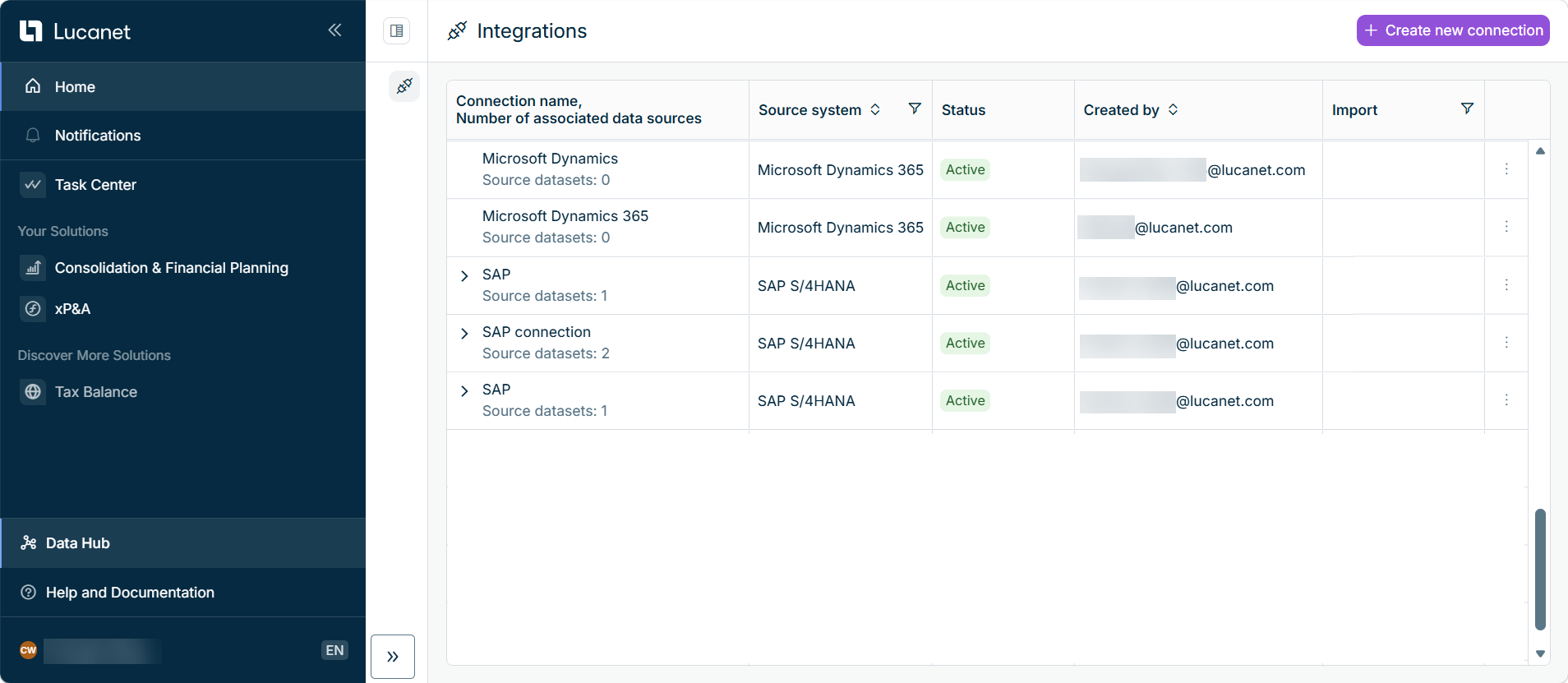Filter the Source system column
Image resolution: width=1568 pixels, height=683 pixels.
pyautogui.click(x=915, y=108)
